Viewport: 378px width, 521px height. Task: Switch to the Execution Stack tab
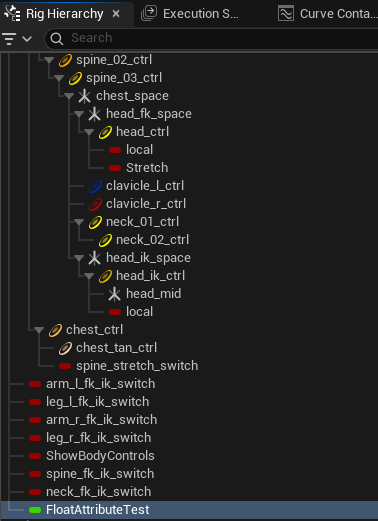coord(190,14)
